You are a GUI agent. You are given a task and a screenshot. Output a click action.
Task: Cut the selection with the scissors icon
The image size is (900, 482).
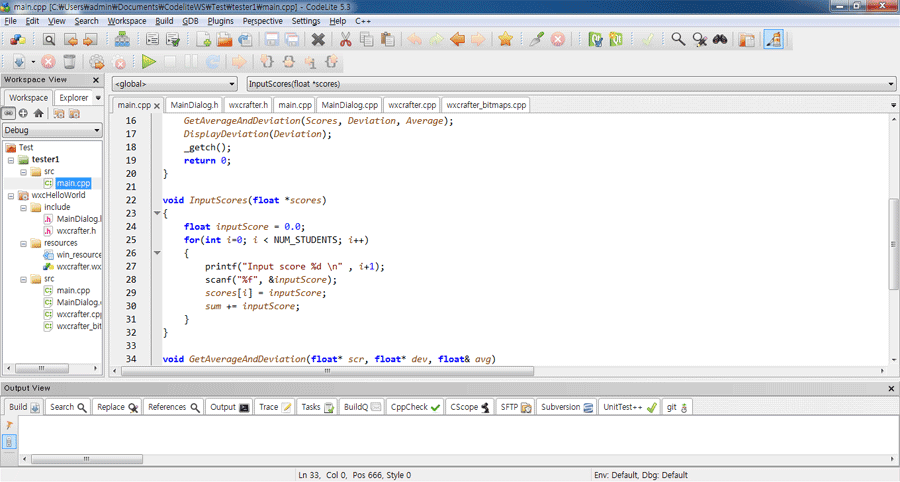tap(345, 39)
